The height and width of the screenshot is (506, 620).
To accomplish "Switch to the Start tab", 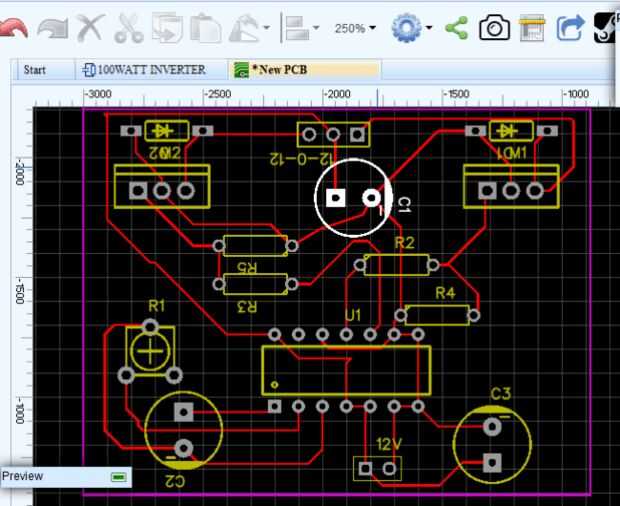I will [x=35, y=70].
